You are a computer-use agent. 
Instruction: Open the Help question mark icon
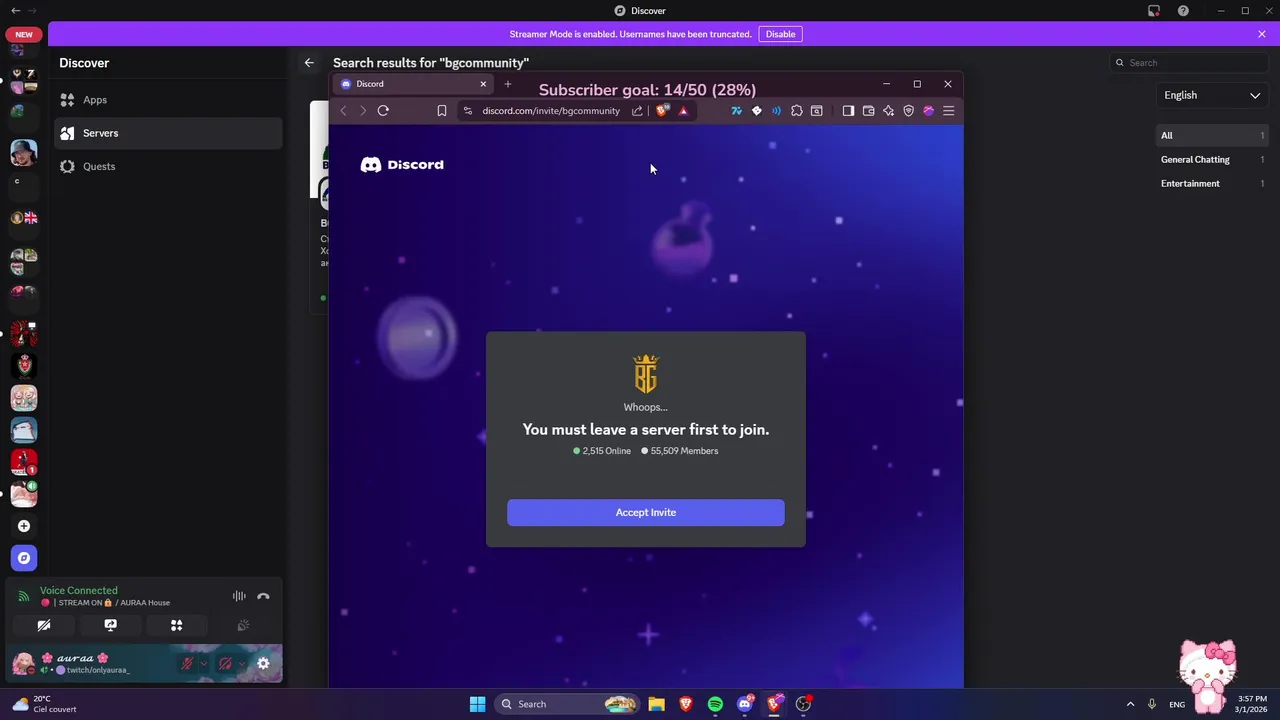point(1184,11)
